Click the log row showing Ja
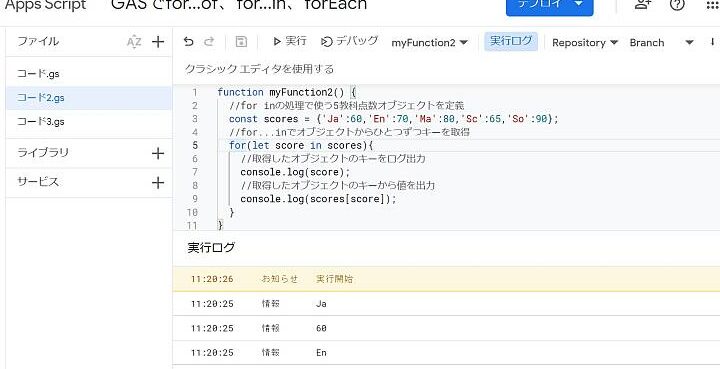 click(x=446, y=303)
